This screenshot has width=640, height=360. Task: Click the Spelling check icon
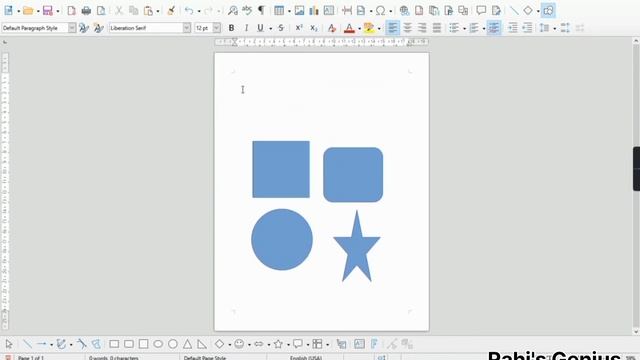[247, 11]
